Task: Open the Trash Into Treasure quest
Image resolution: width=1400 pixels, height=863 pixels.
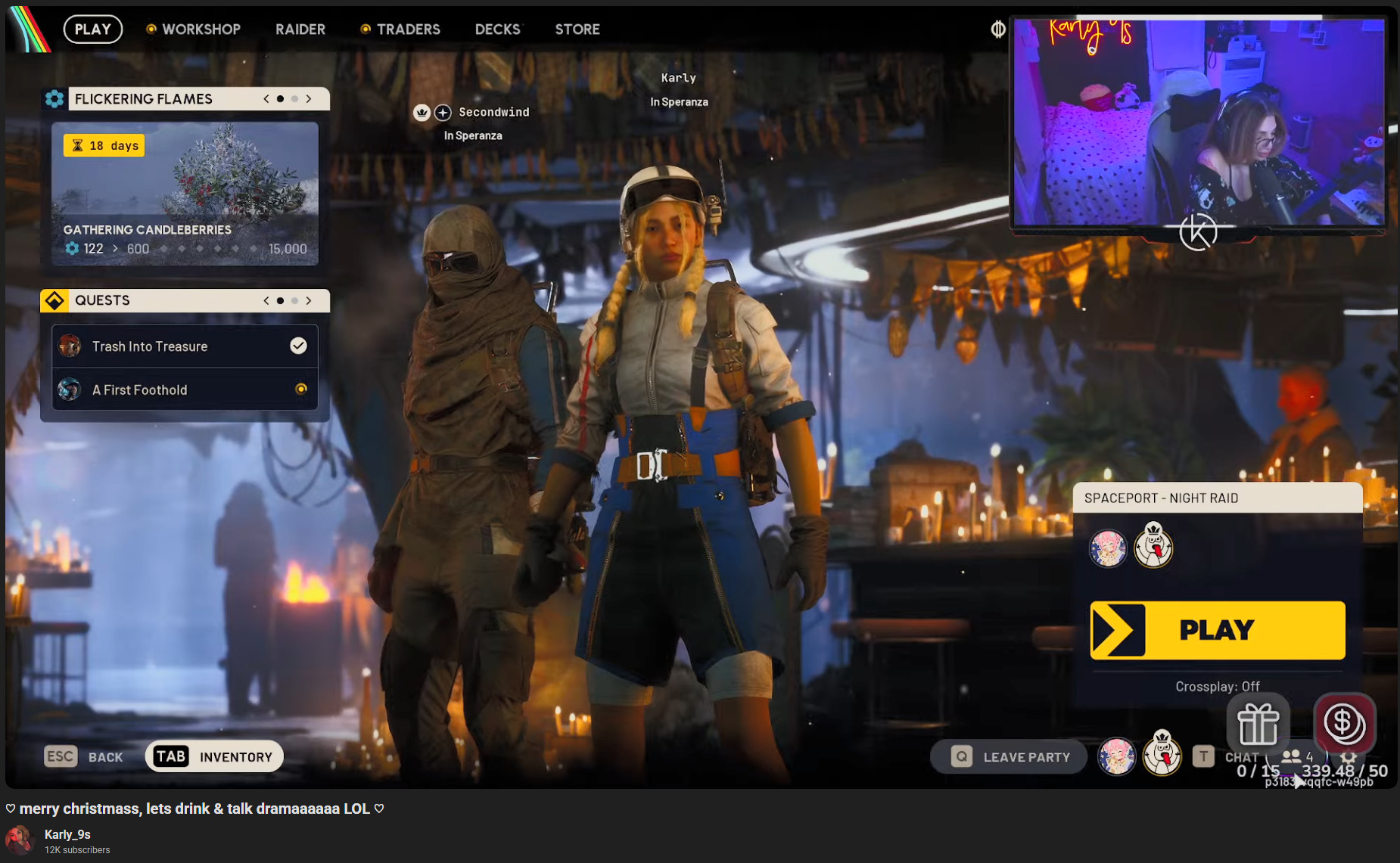Action: 185,346
